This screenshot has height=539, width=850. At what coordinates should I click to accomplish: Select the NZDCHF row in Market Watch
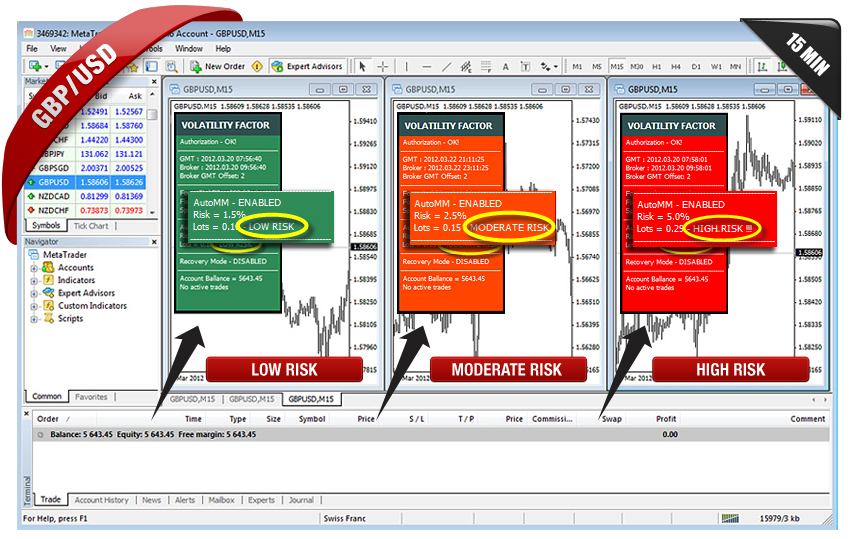pos(86,210)
